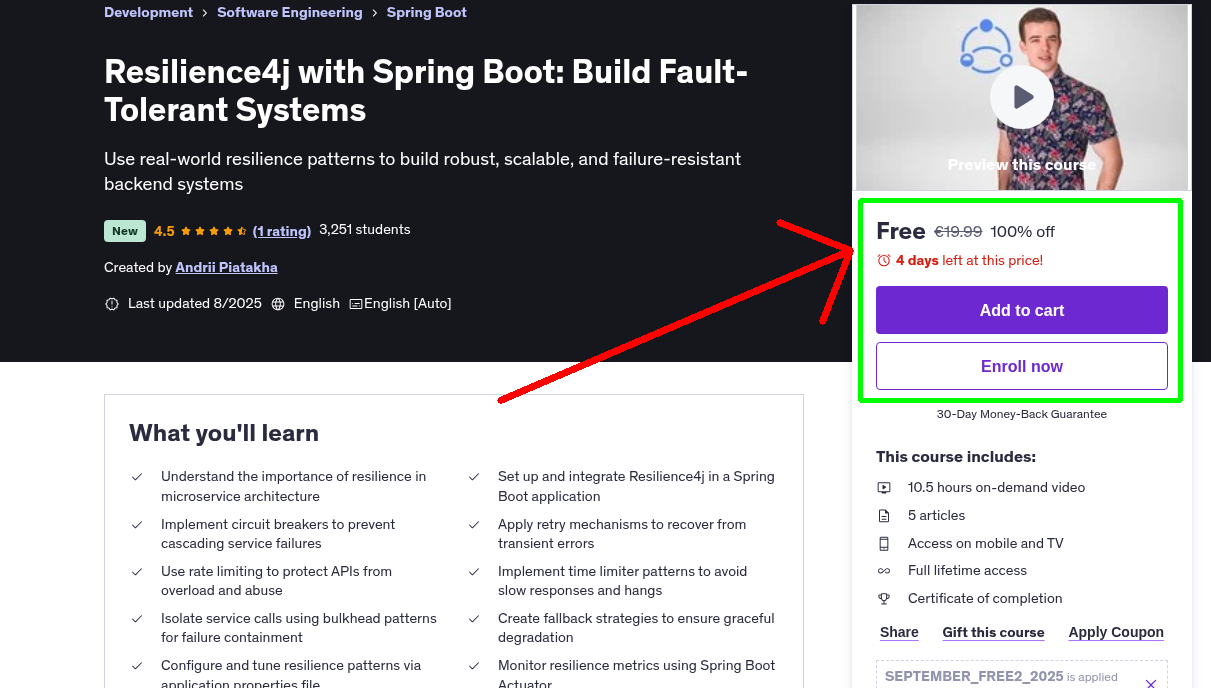
Task: Click the Share button
Action: point(899,632)
